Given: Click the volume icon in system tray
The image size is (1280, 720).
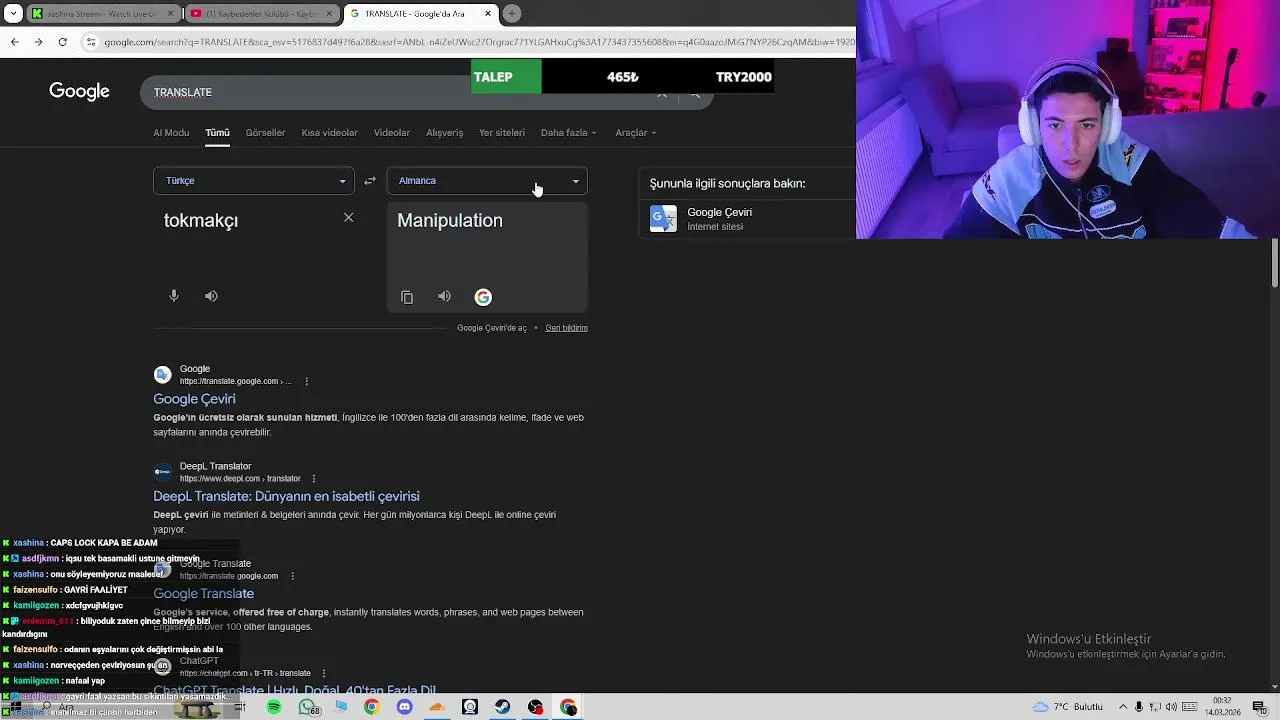Looking at the screenshot, I should pos(1172,707).
